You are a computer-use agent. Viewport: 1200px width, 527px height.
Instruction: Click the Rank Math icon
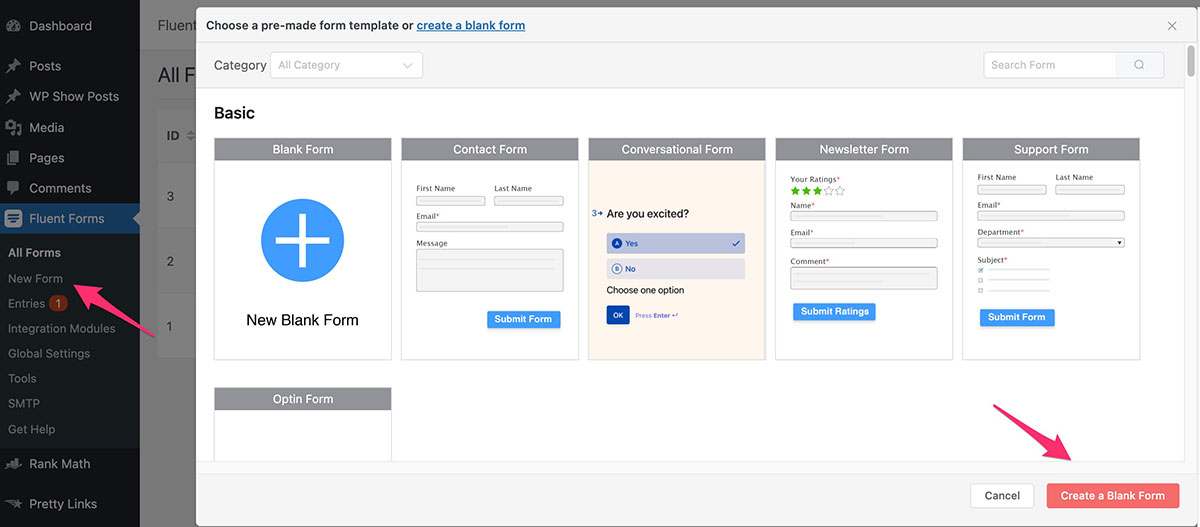click(13, 464)
